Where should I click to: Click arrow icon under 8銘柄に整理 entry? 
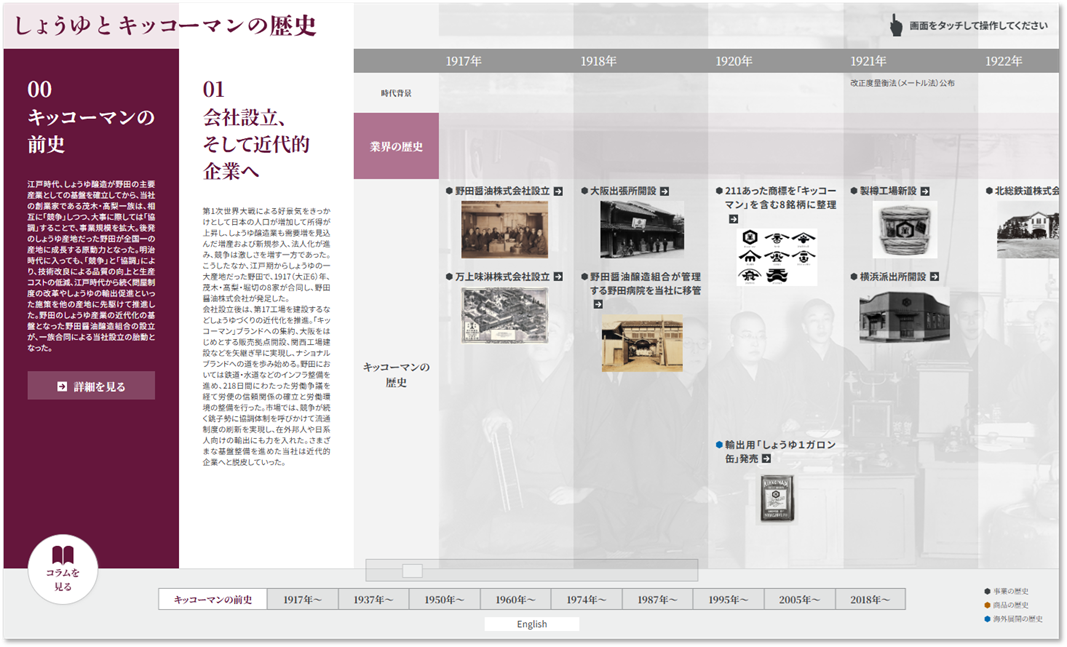click(733, 219)
